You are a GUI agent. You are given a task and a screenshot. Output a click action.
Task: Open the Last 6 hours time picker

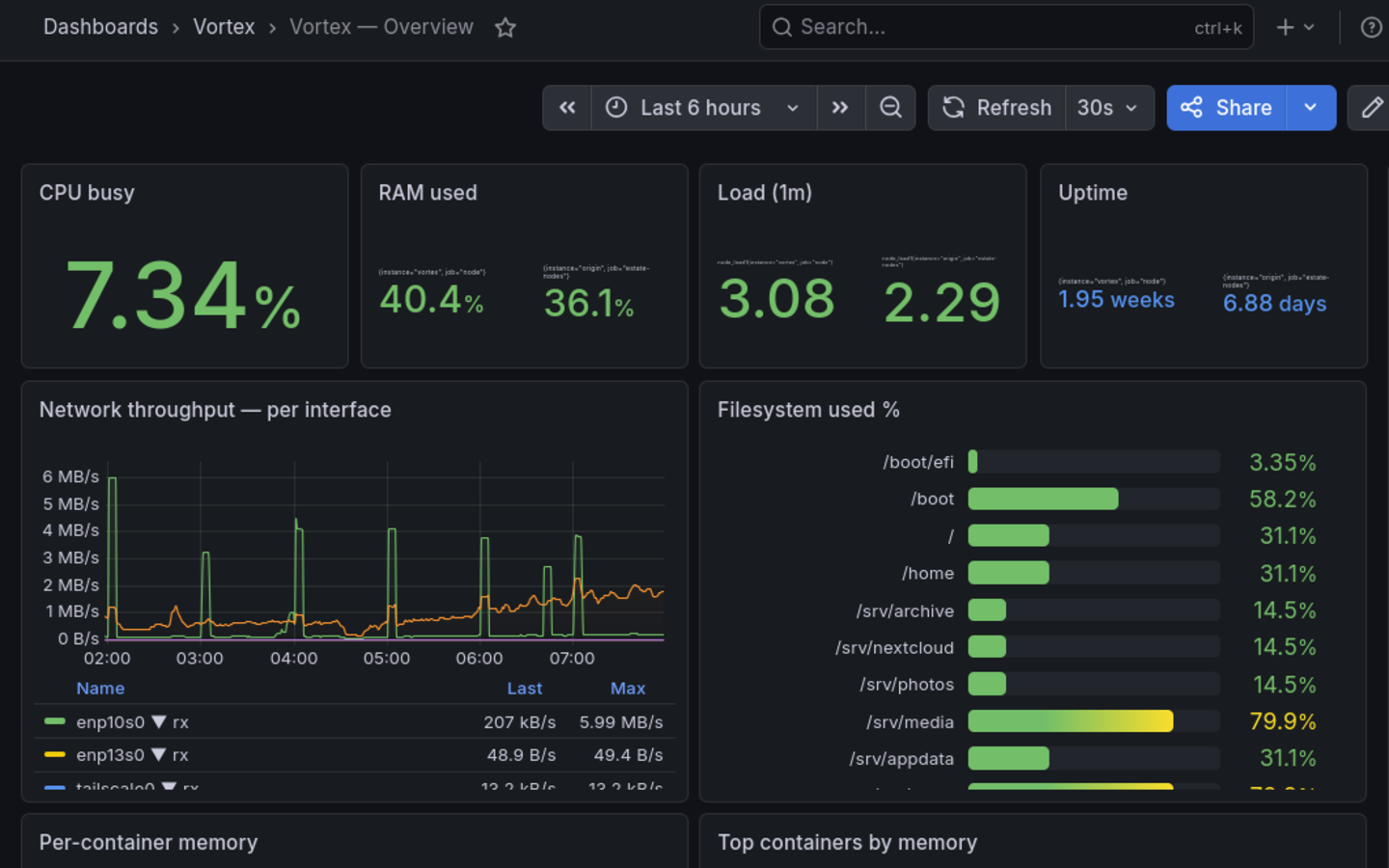click(x=704, y=108)
